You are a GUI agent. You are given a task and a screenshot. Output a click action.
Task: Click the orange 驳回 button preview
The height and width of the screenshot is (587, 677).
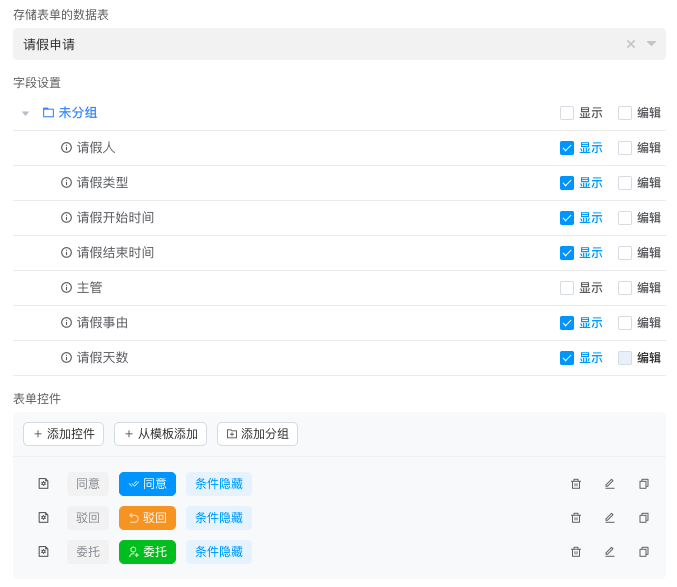pyautogui.click(x=147, y=518)
